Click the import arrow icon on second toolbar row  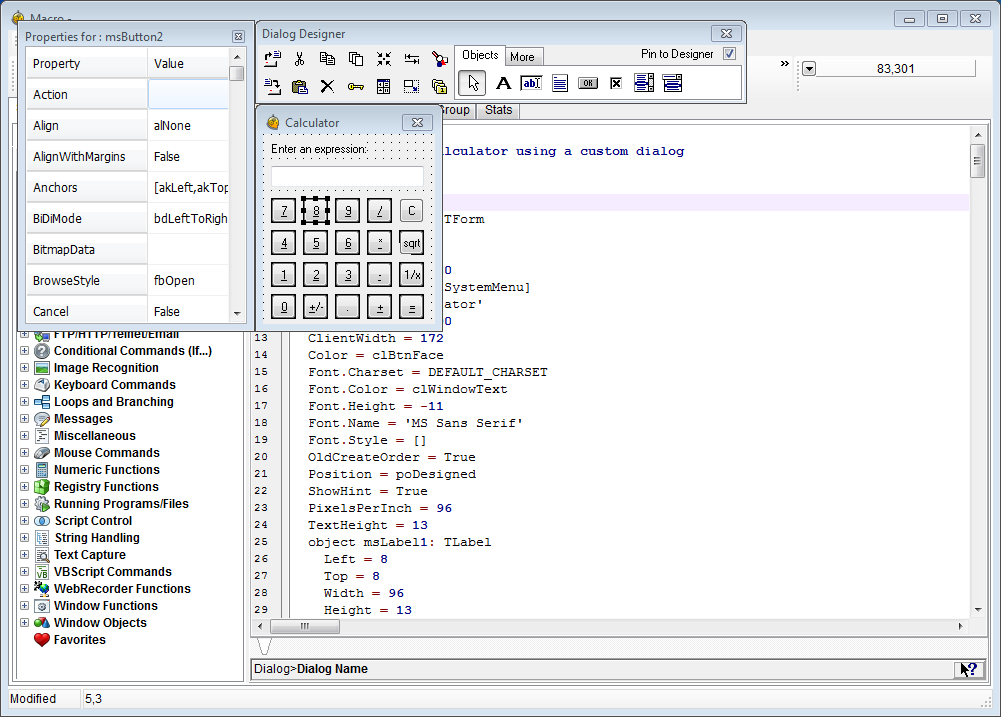(x=273, y=86)
